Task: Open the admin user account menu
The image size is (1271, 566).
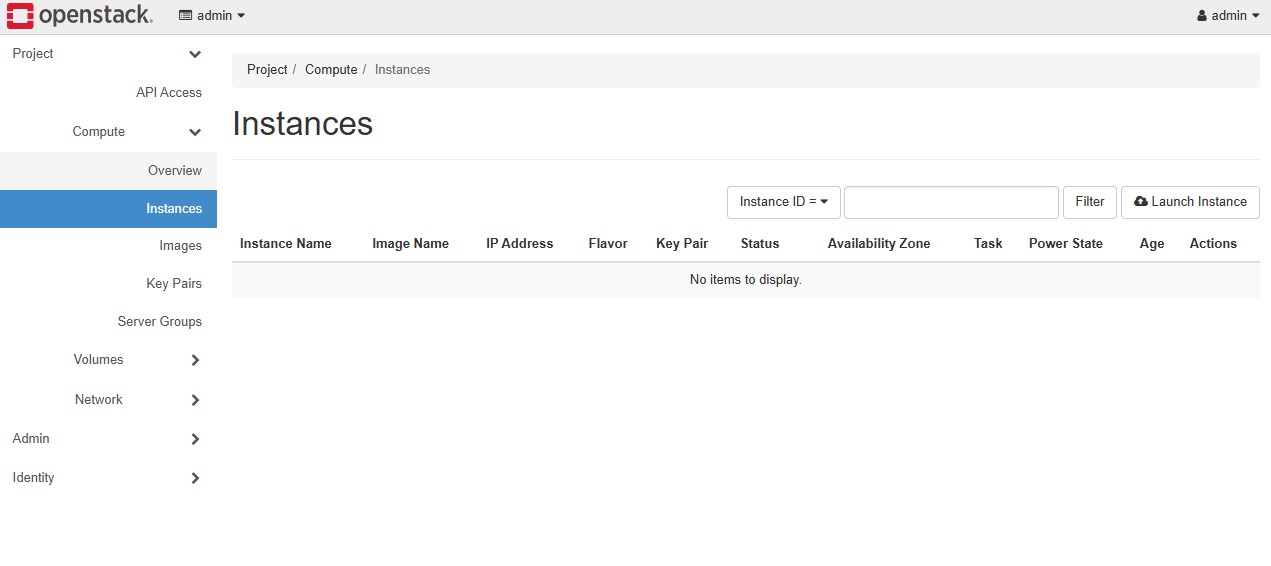Action: tap(1227, 16)
